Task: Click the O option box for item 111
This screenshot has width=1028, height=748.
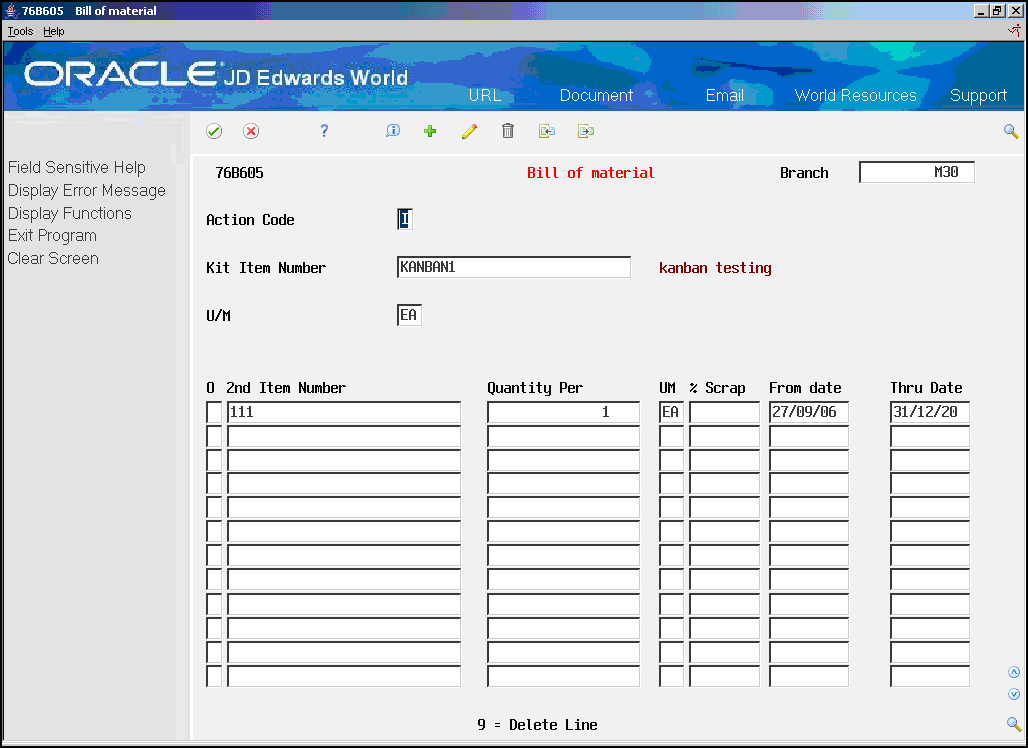Action: (214, 412)
